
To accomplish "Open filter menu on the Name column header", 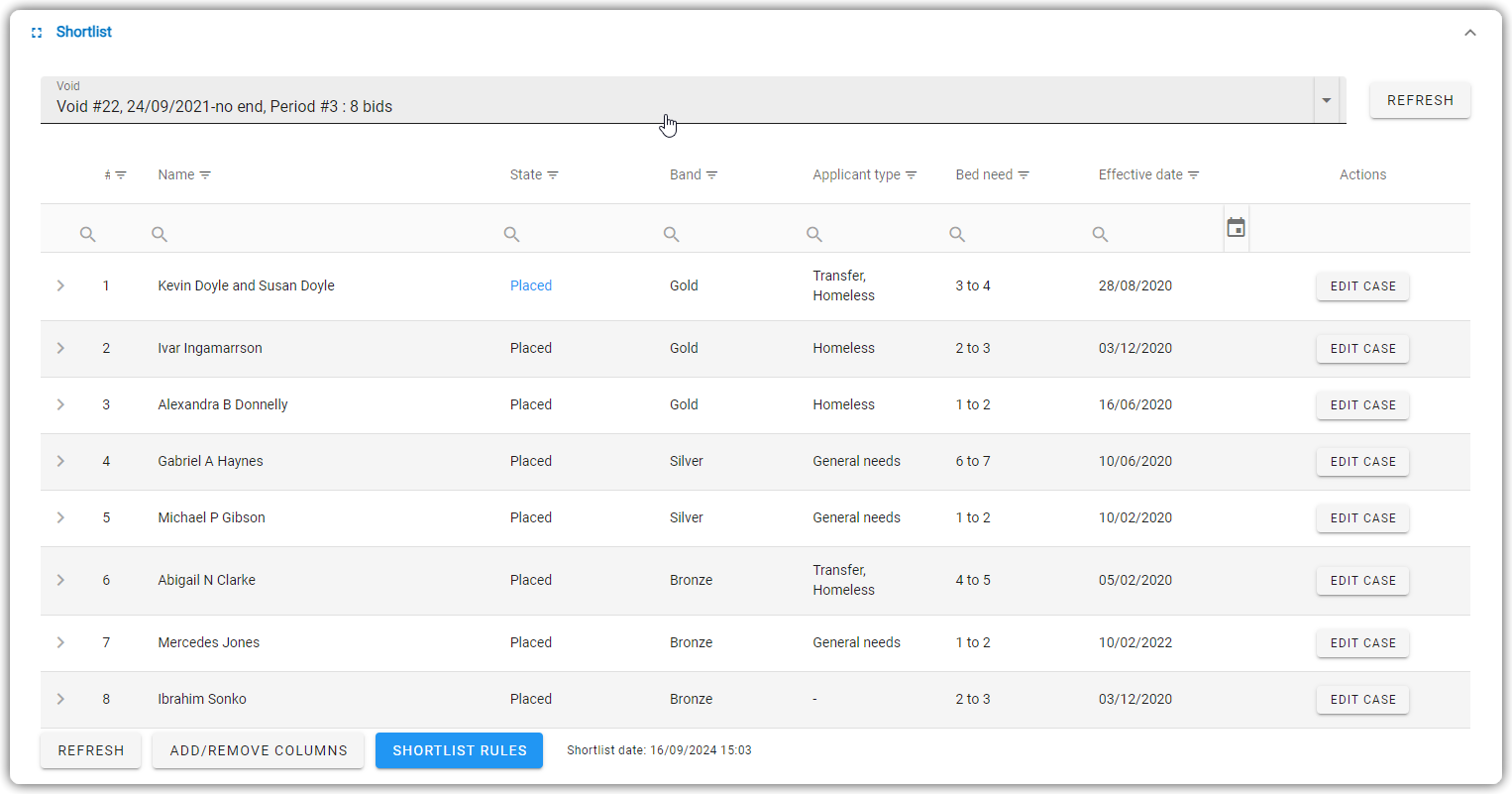I will click(x=205, y=175).
